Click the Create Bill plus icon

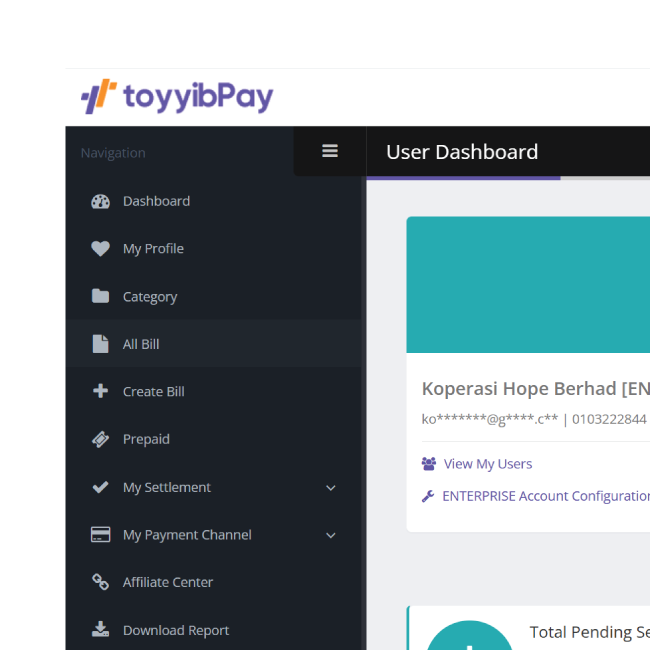(x=100, y=391)
